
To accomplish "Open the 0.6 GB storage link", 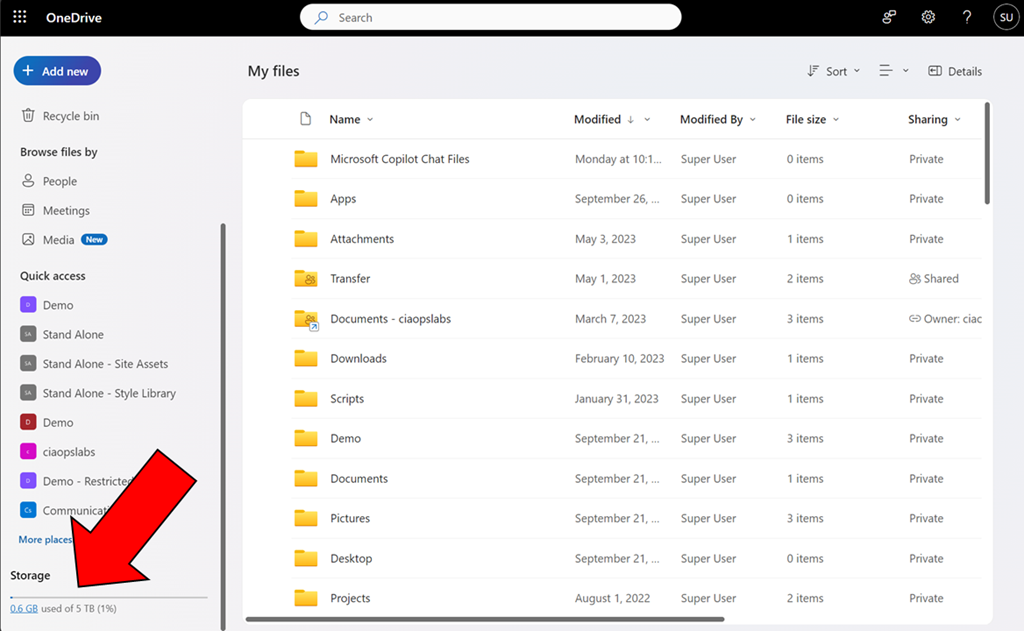I will (24, 608).
